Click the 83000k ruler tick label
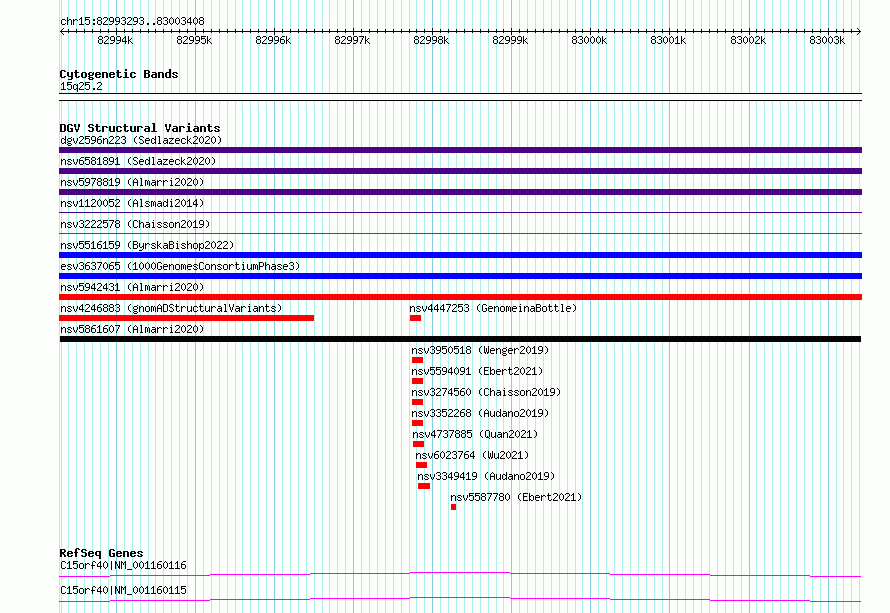 tap(589, 40)
